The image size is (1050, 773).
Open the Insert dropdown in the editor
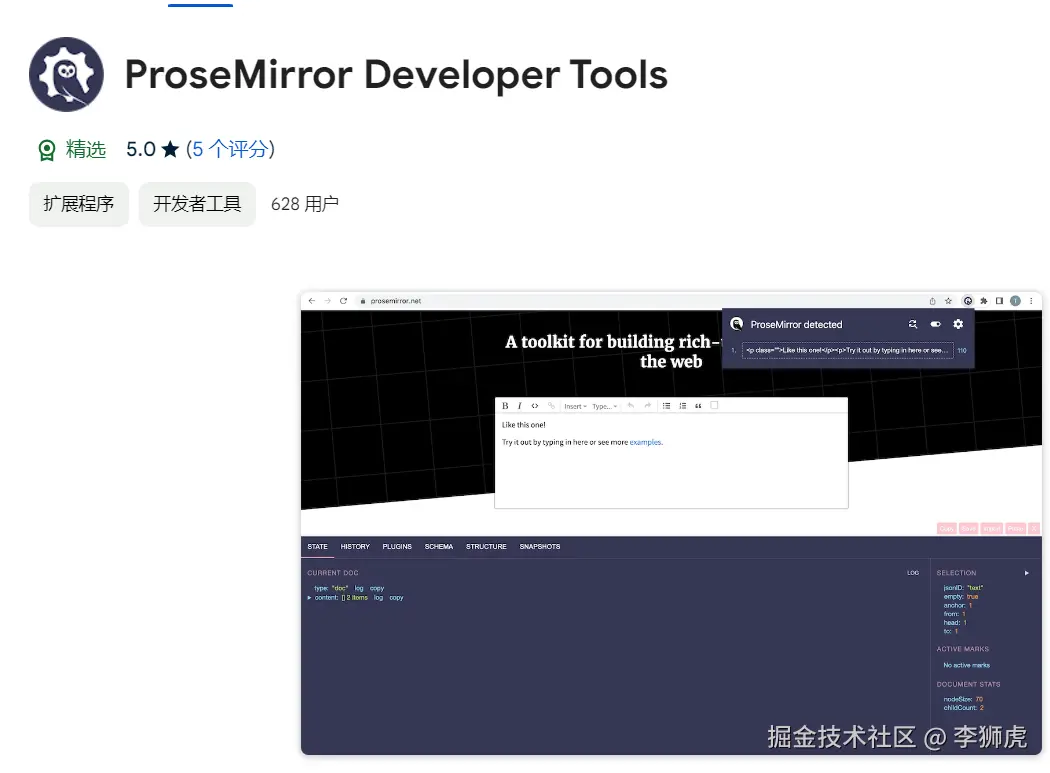tap(575, 406)
